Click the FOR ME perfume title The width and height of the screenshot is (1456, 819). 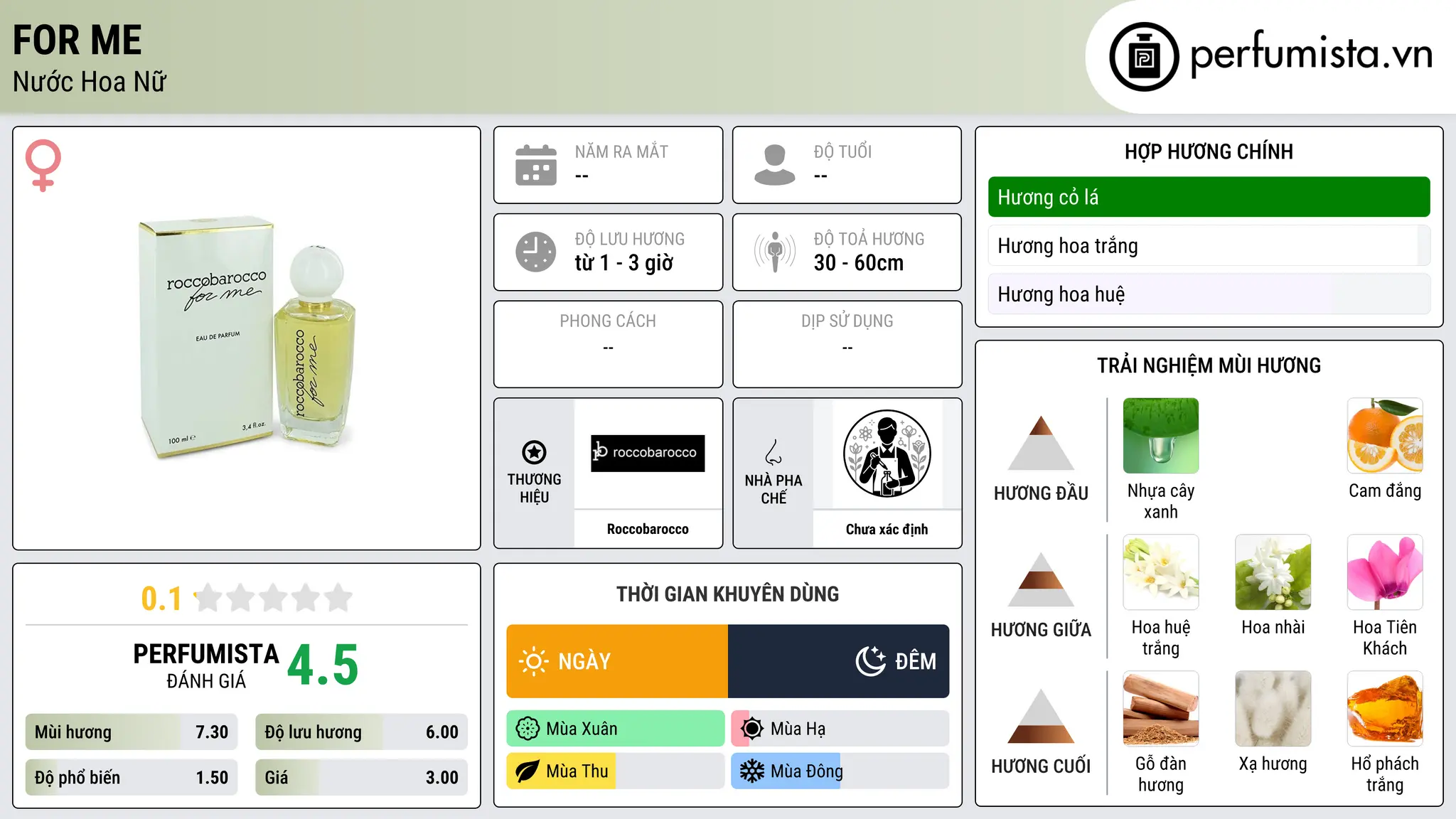77,40
